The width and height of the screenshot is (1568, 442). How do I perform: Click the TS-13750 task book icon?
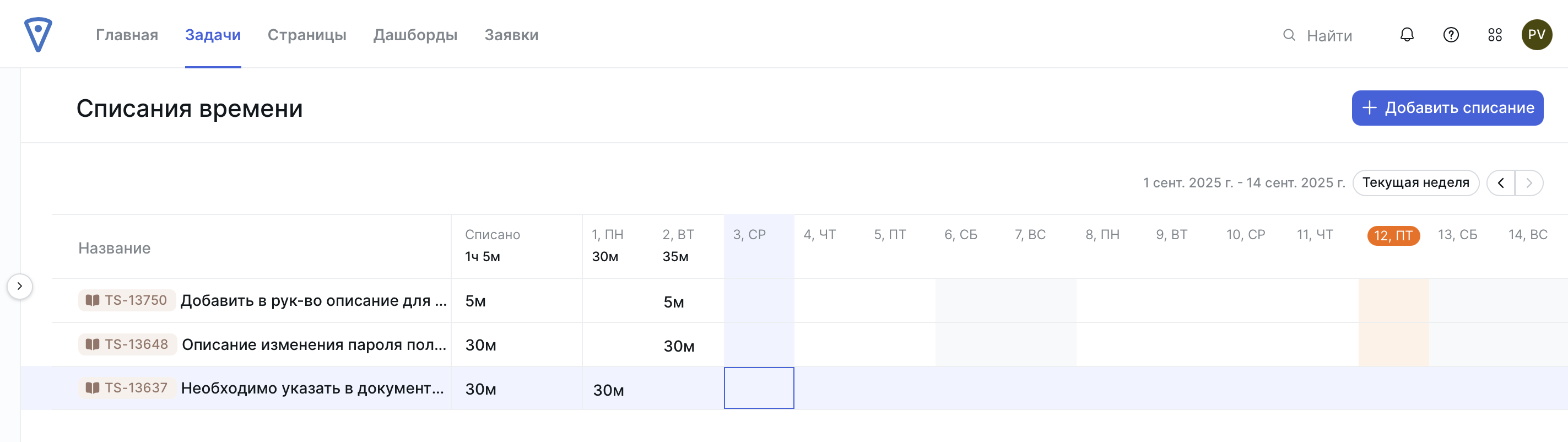coord(93,300)
